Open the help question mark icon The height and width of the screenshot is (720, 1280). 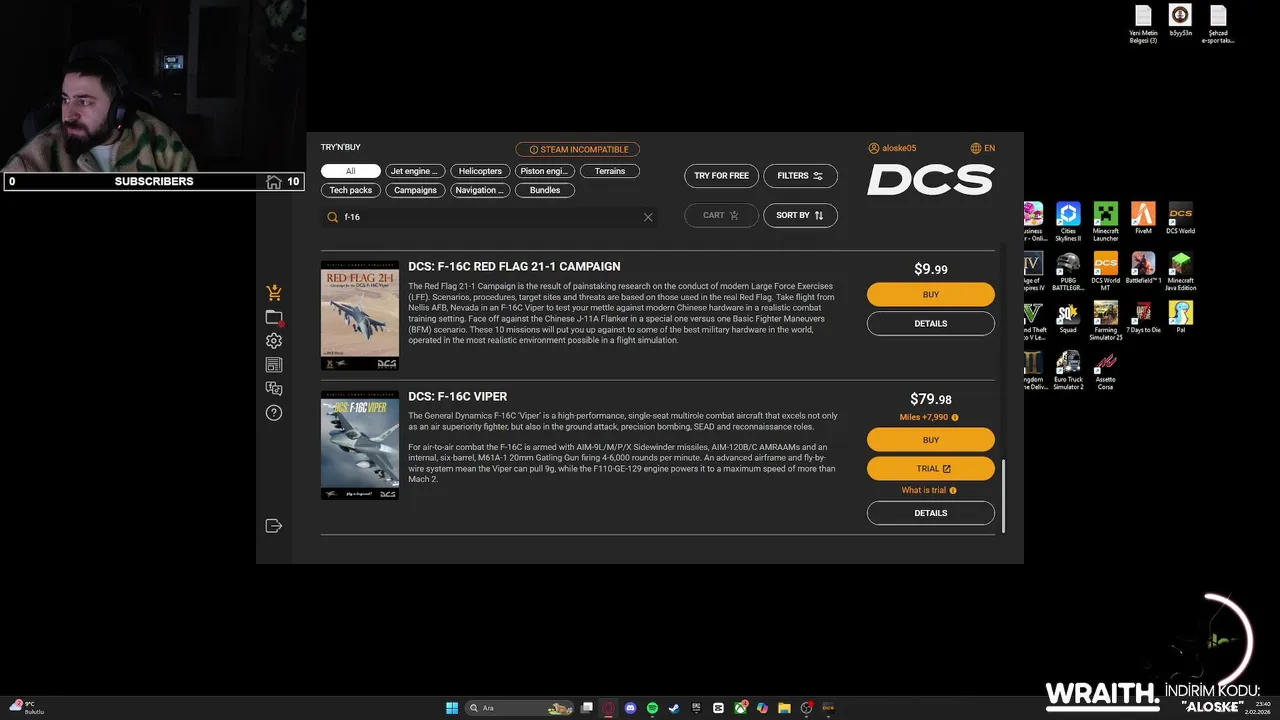point(274,413)
